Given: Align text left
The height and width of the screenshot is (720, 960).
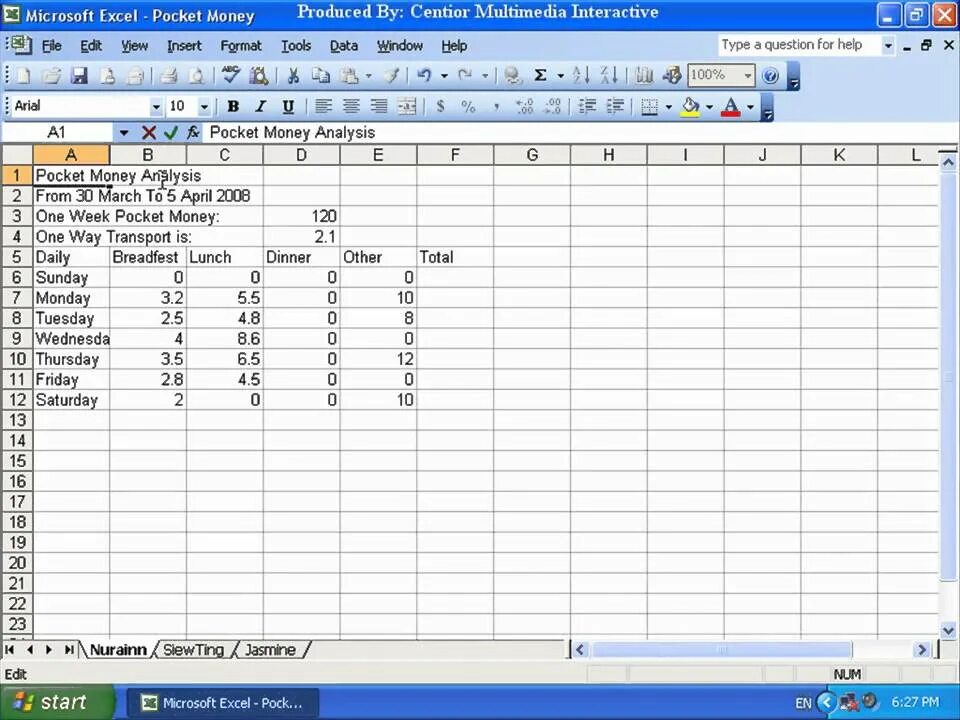Looking at the screenshot, I should pyautogui.click(x=323, y=107).
